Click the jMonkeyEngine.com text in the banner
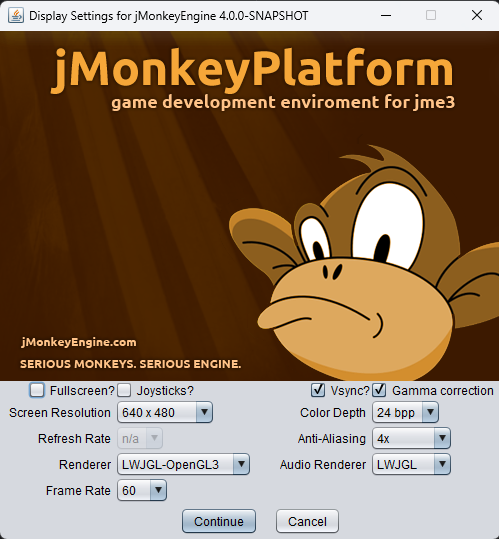The height and width of the screenshot is (539, 499). 79,342
